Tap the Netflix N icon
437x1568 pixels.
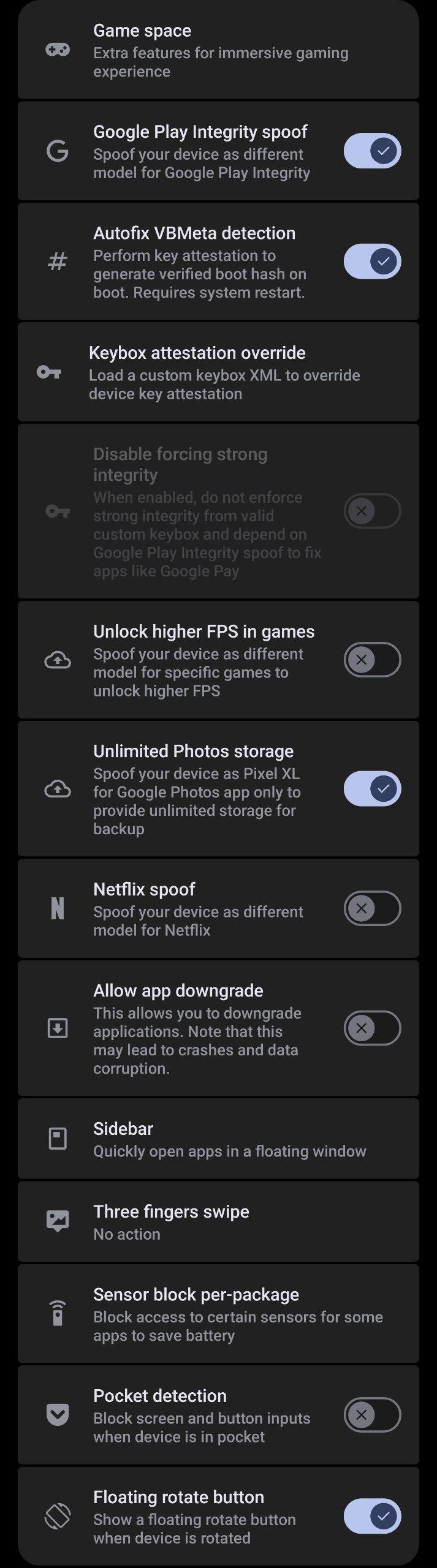58,908
